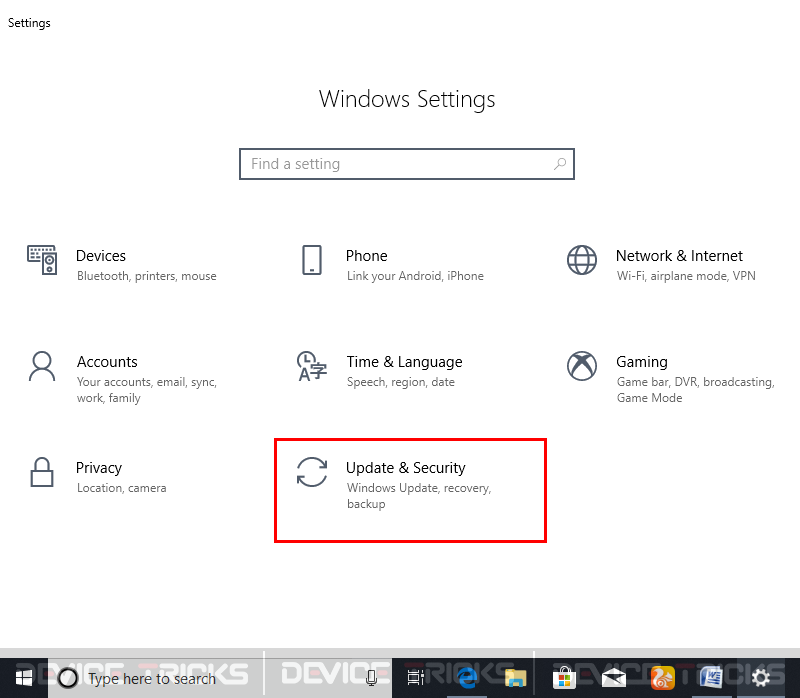Screen dimensions: 800x698
Task: Launch Microsoft Edge from the taskbar
Action: click(x=466, y=678)
